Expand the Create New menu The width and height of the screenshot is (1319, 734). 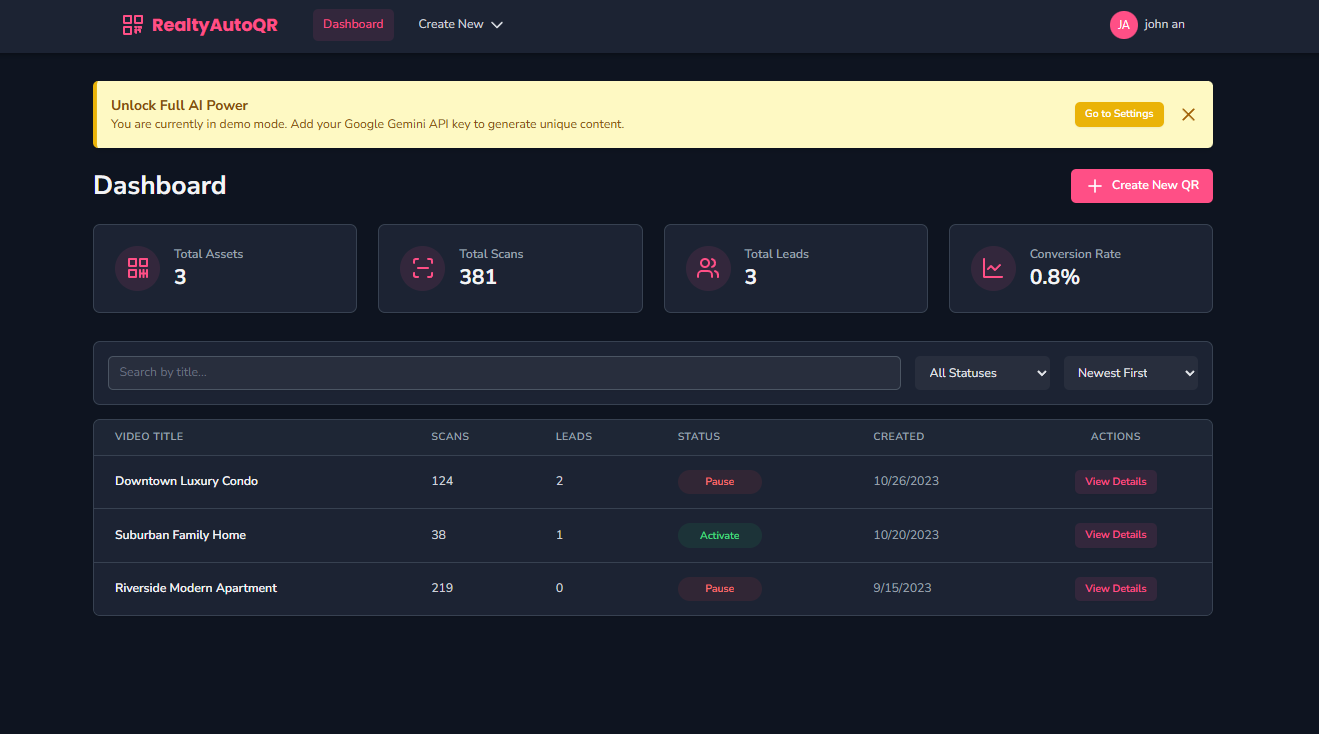[460, 25]
